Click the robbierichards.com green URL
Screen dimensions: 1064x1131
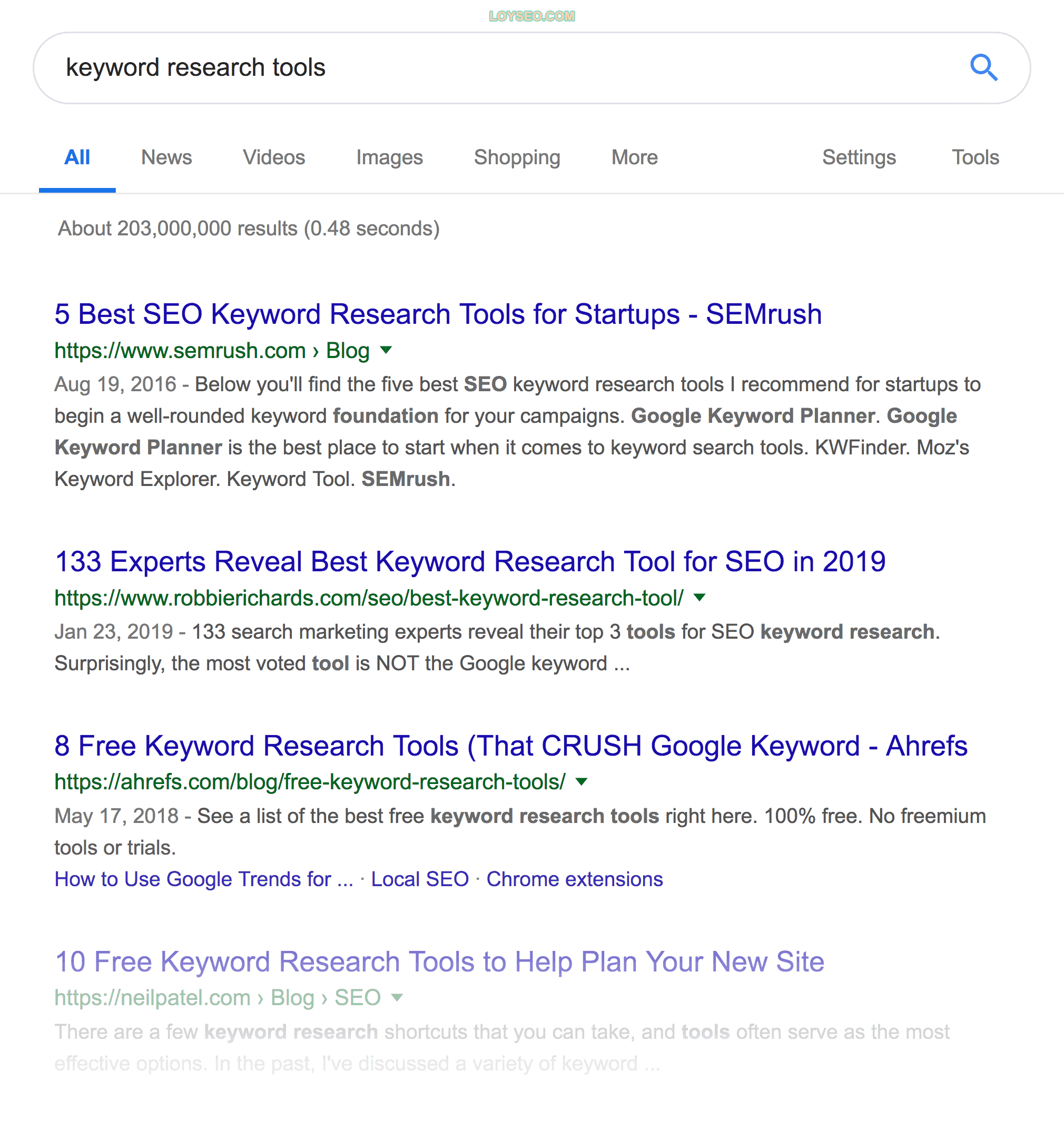[x=369, y=598]
